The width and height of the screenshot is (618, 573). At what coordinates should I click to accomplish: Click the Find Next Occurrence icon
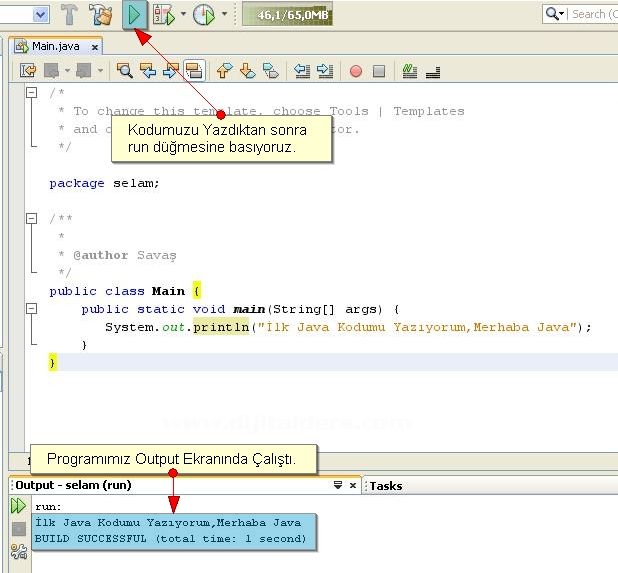click(171, 71)
